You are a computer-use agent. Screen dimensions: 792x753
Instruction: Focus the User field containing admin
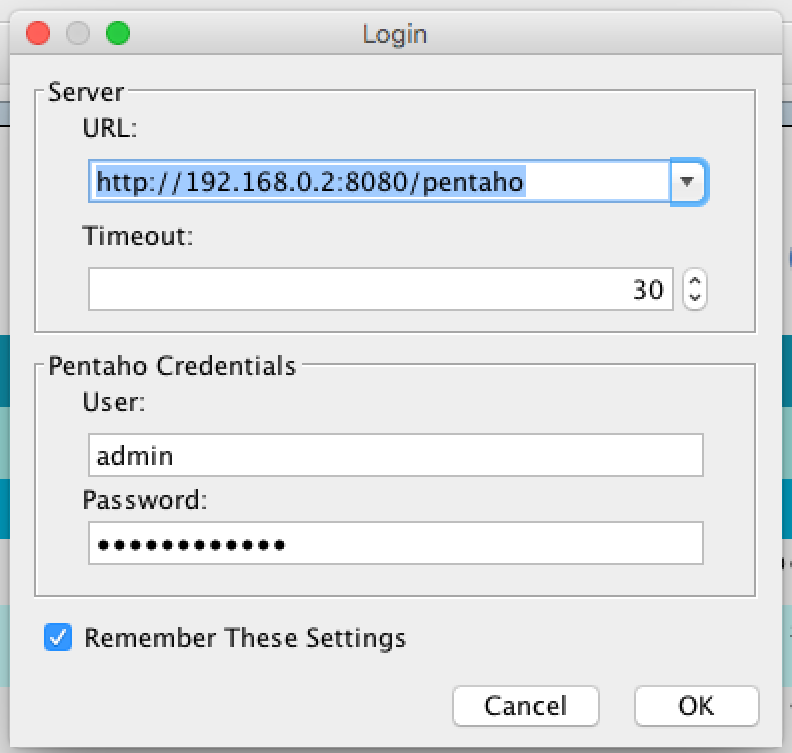396,455
